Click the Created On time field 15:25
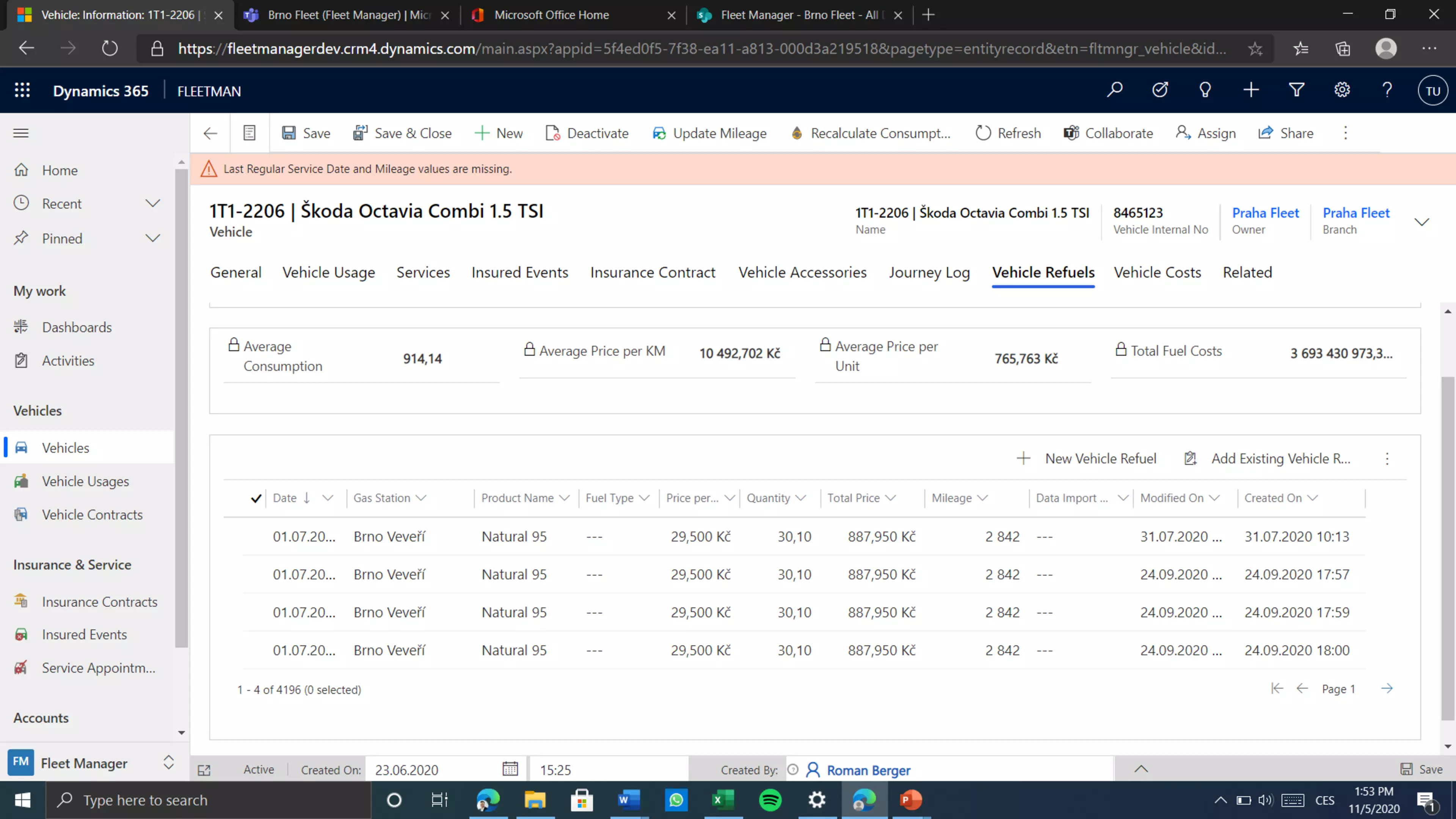Viewport: 1456px width, 819px height. pyautogui.click(x=608, y=769)
